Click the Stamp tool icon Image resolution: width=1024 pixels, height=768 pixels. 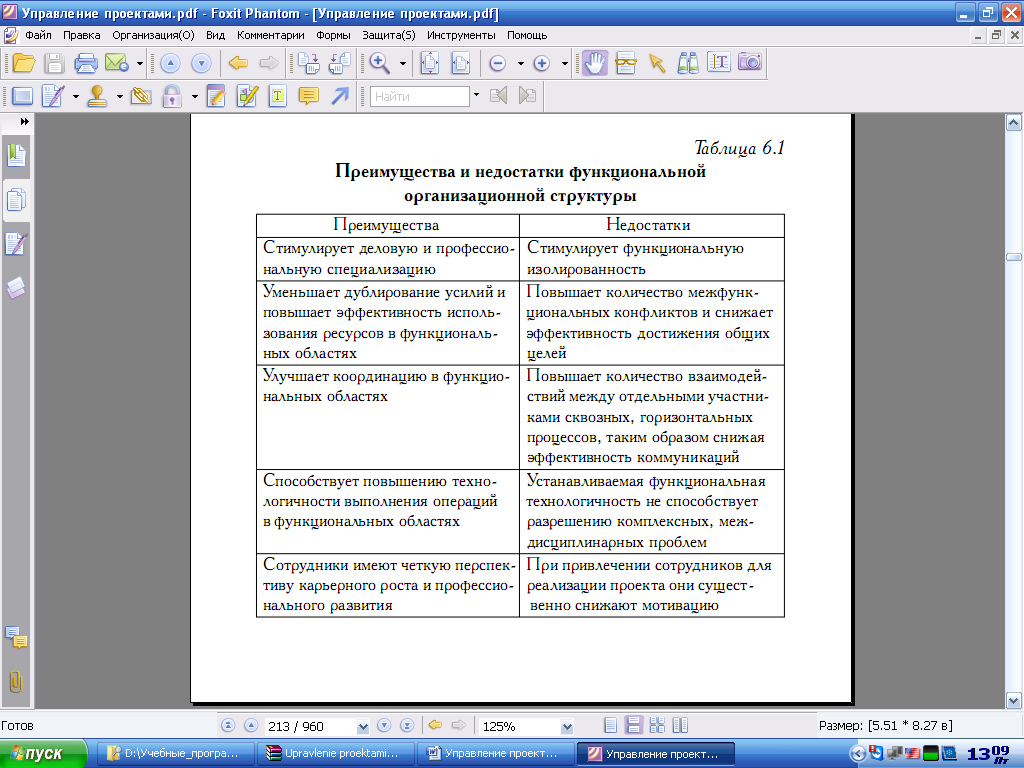pos(97,97)
